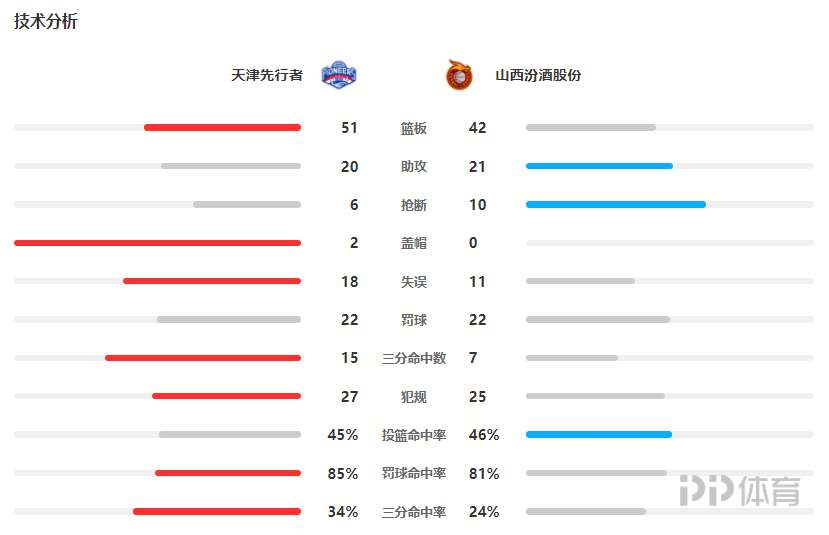Open the 天津先行者 team name link
The height and width of the screenshot is (535, 829).
pyautogui.click(x=267, y=75)
